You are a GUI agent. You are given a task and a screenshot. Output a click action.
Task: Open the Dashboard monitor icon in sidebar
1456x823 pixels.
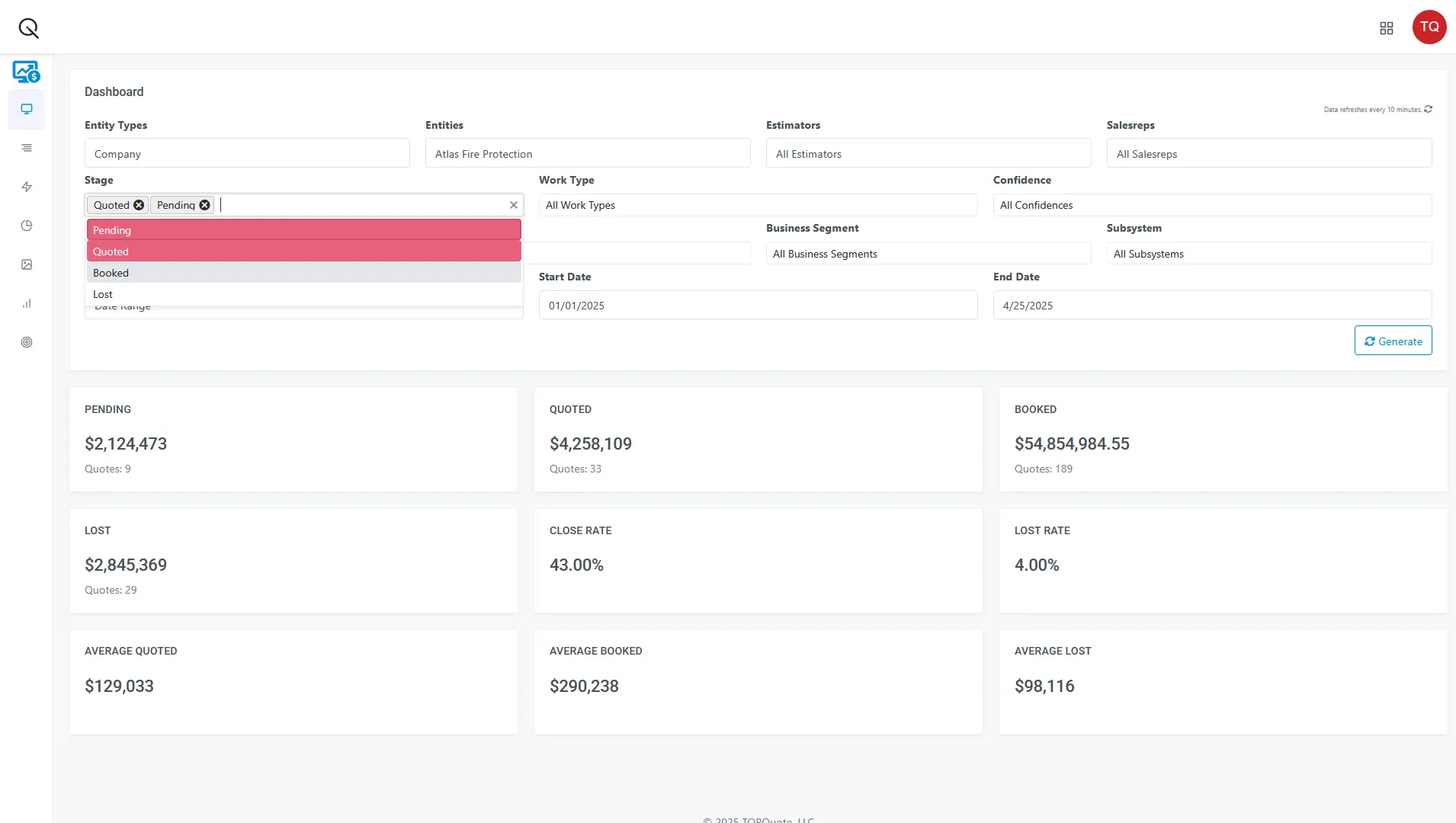coord(27,109)
